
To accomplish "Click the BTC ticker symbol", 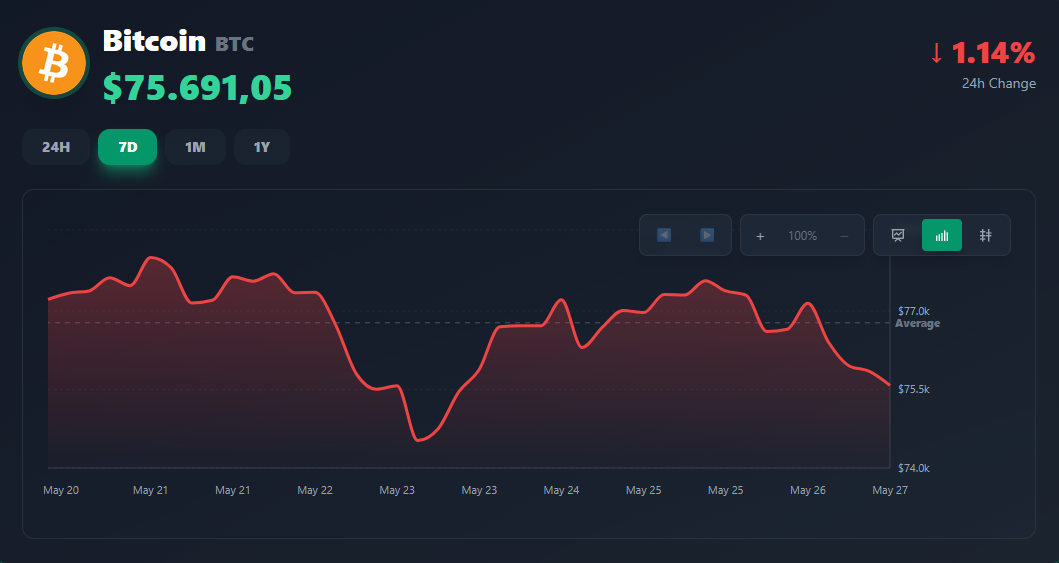I will coord(234,45).
